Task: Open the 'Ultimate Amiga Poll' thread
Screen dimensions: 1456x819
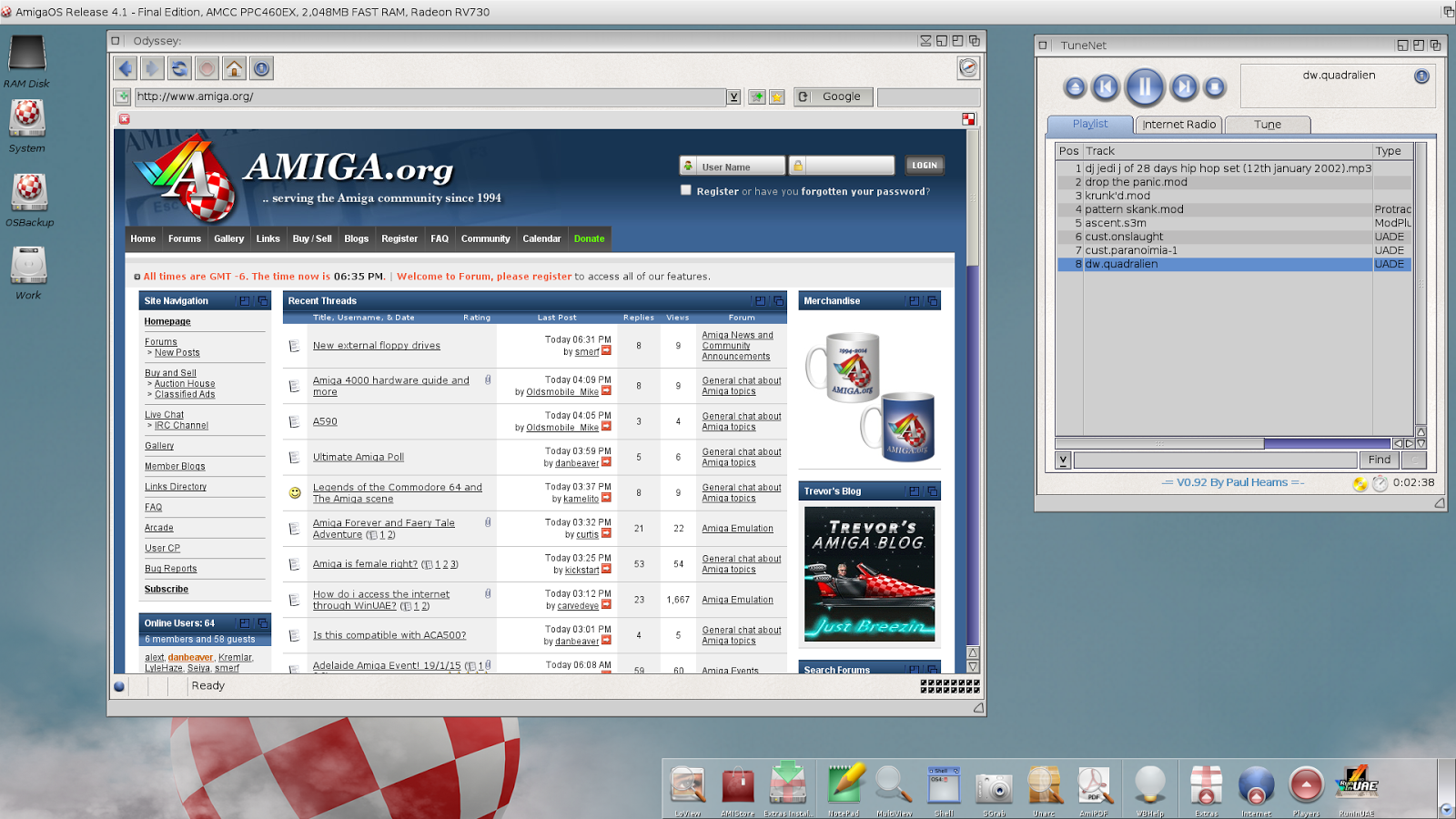Action: (x=359, y=458)
